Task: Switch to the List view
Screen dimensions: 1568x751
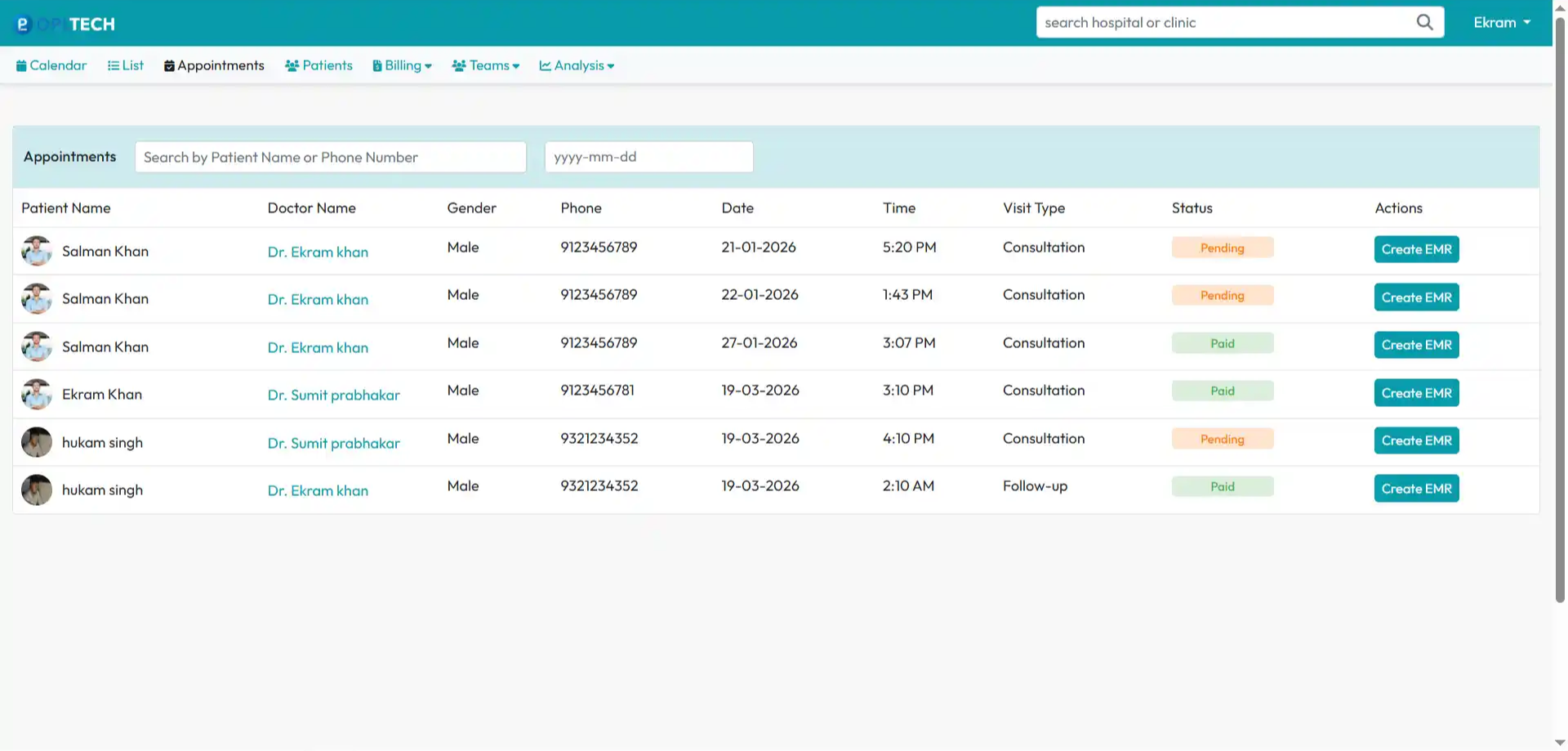Action: [126, 65]
